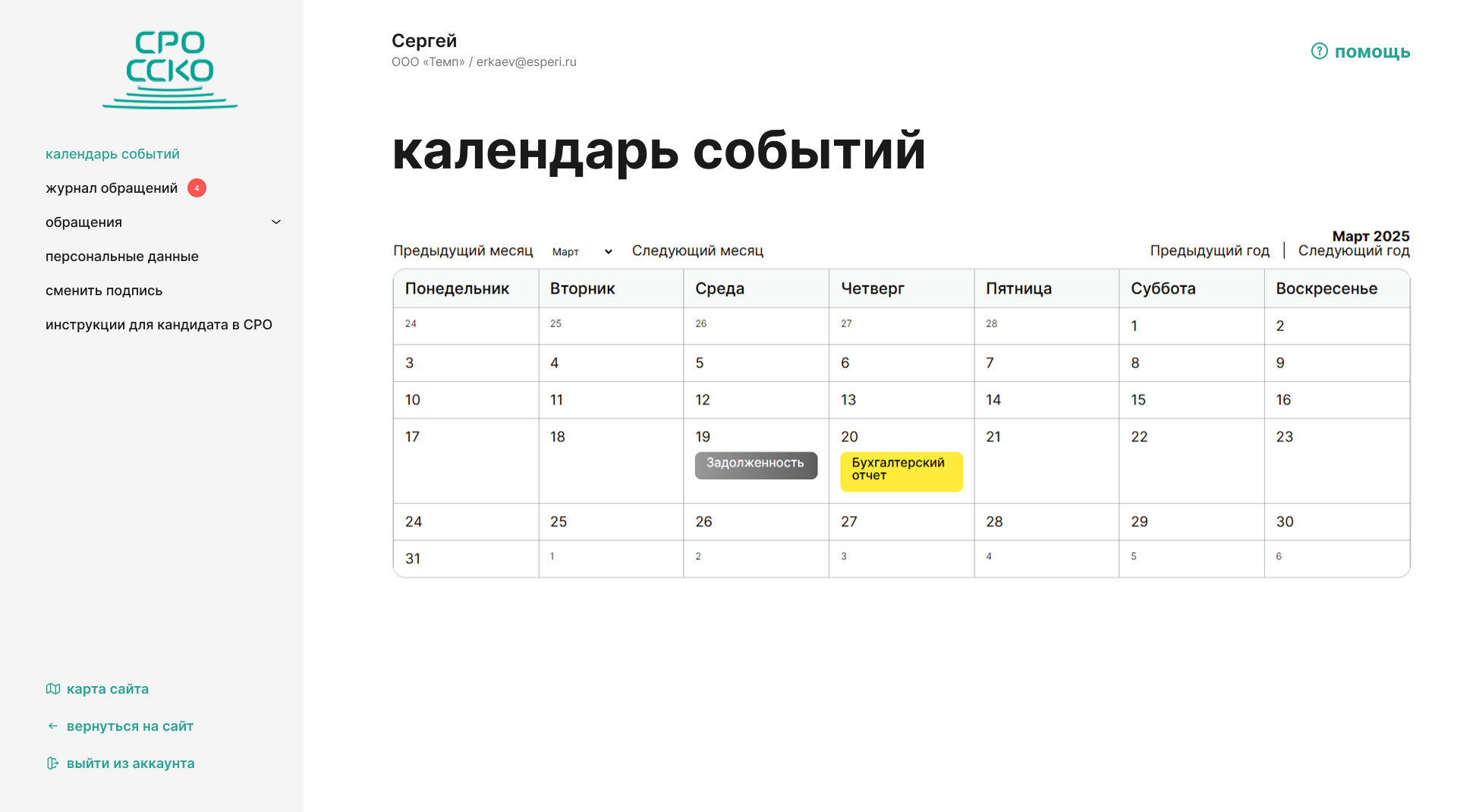This screenshot has width=1457, height=812.
Task: Click Следующий месяц link
Action: (x=697, y=251)
